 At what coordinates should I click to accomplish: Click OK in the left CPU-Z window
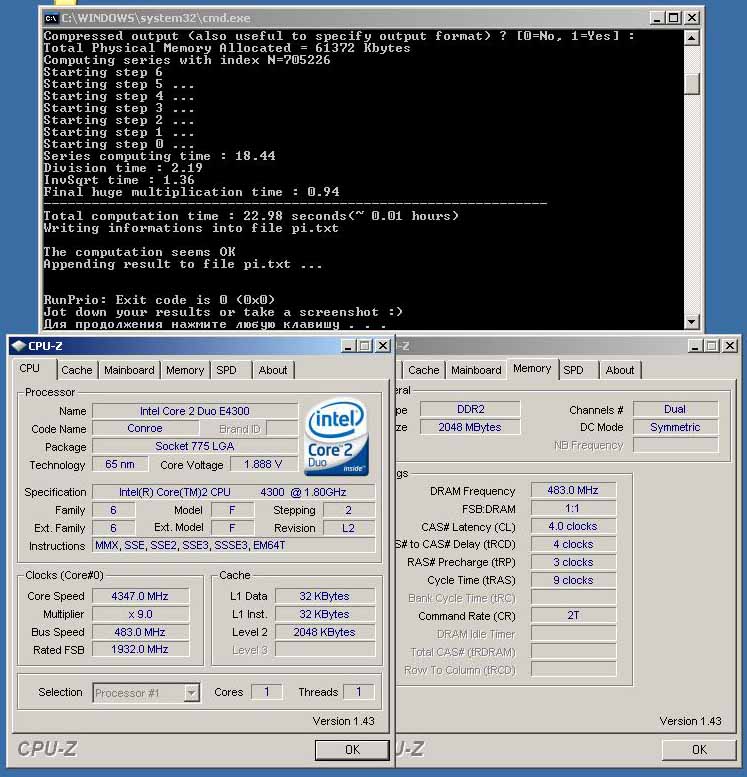352,749
